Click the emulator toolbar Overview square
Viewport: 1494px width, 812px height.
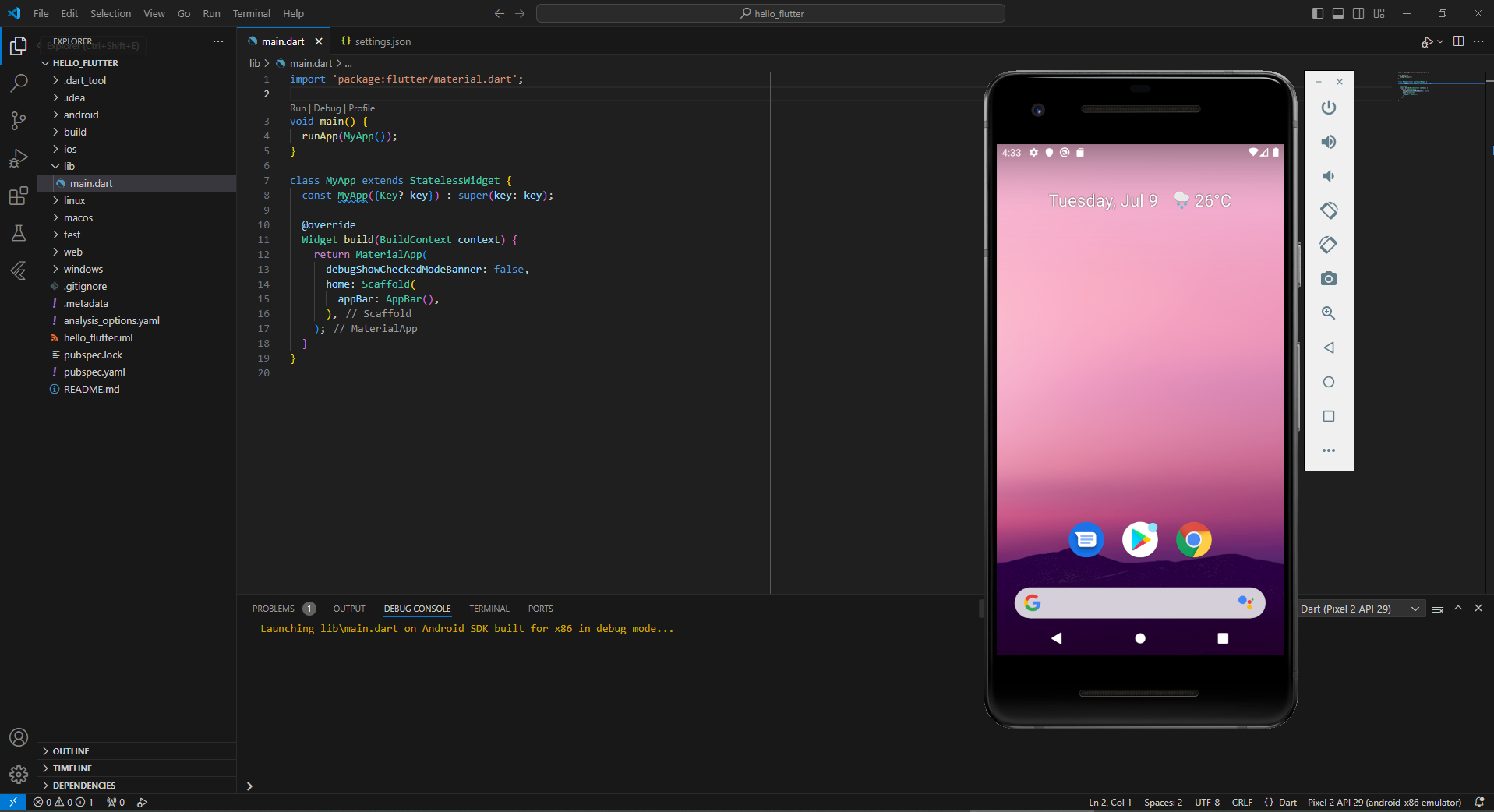1329,416
